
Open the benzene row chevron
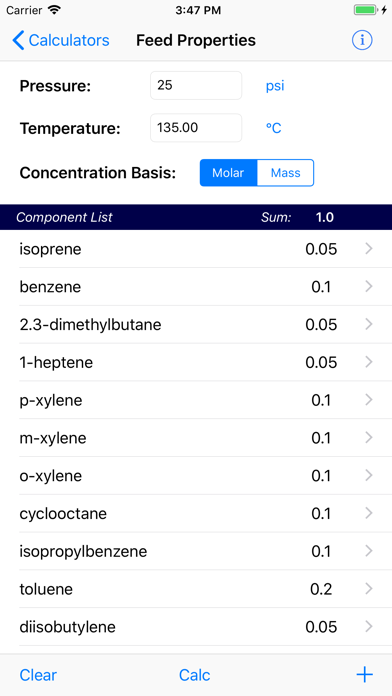click(x=368, y=287)
